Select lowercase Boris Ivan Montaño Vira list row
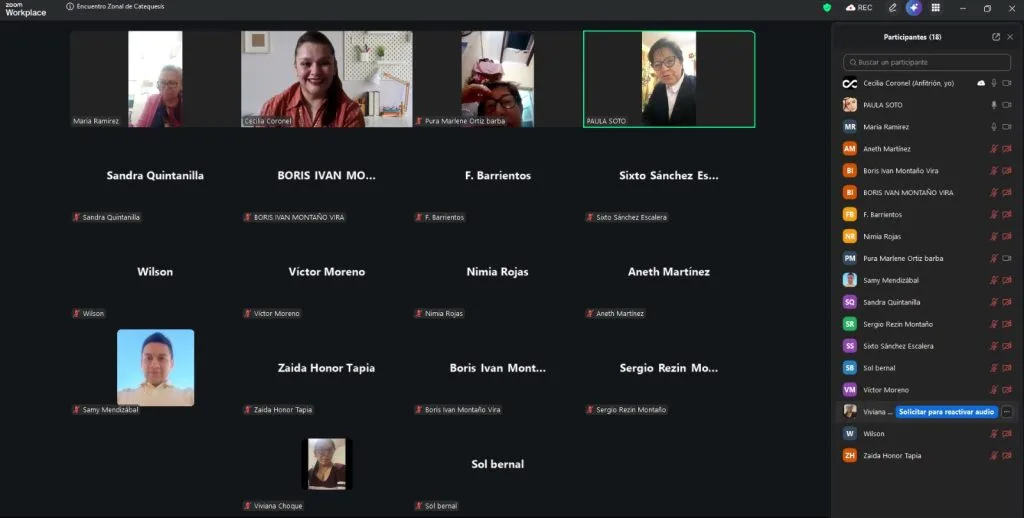 click(x=927, y=170)
